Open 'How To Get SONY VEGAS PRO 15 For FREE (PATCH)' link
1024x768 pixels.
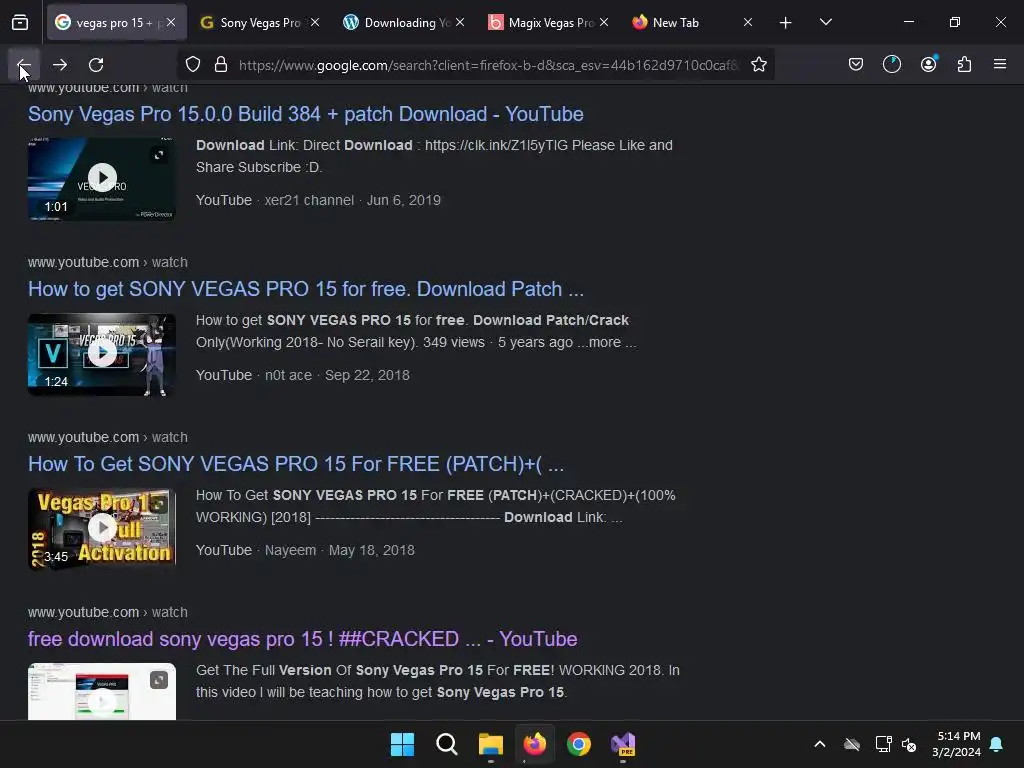[296, 464]
